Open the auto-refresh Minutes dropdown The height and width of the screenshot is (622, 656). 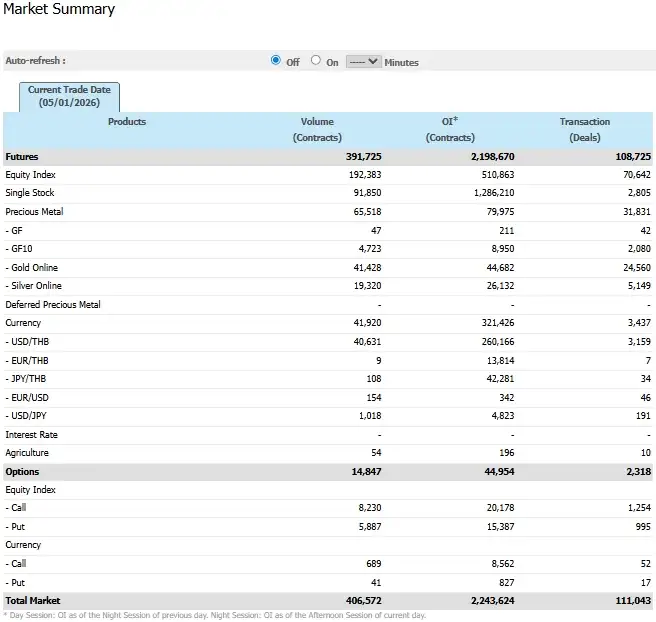pos(364,61)
